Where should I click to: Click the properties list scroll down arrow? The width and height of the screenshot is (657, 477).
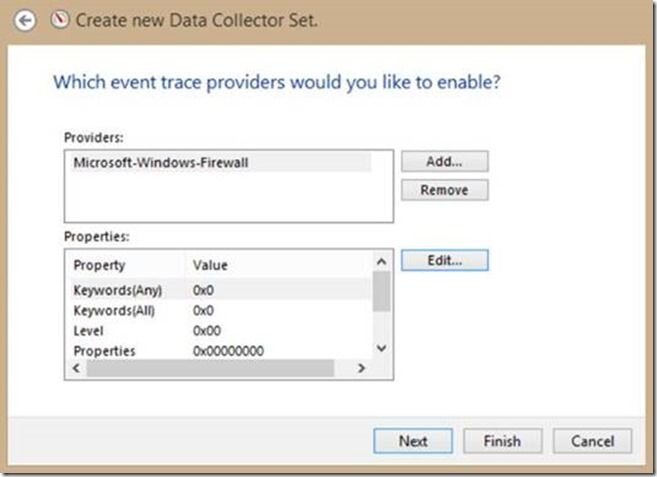coord(381,348)
